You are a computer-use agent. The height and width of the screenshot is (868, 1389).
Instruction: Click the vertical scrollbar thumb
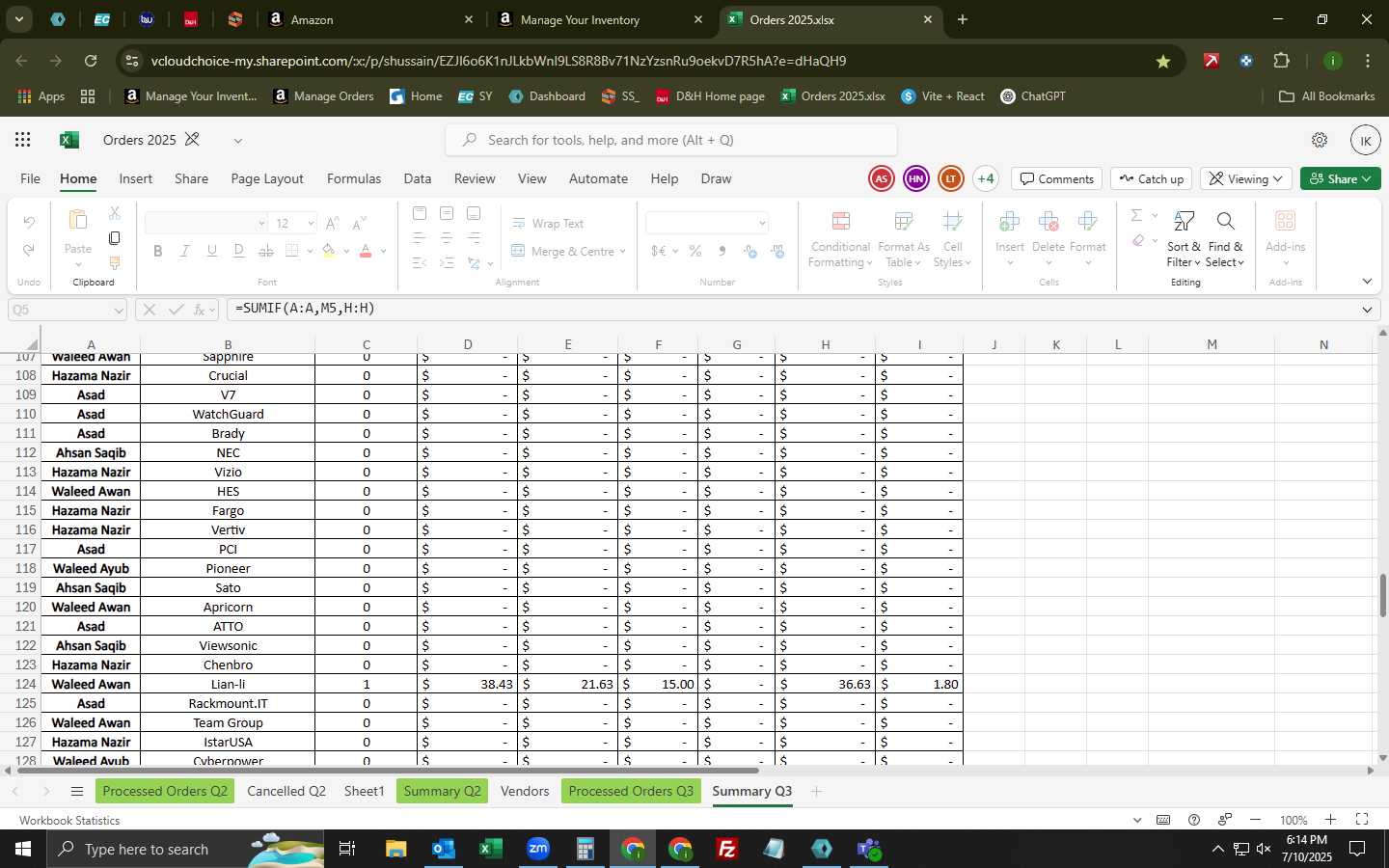[x=1382, y=595]
